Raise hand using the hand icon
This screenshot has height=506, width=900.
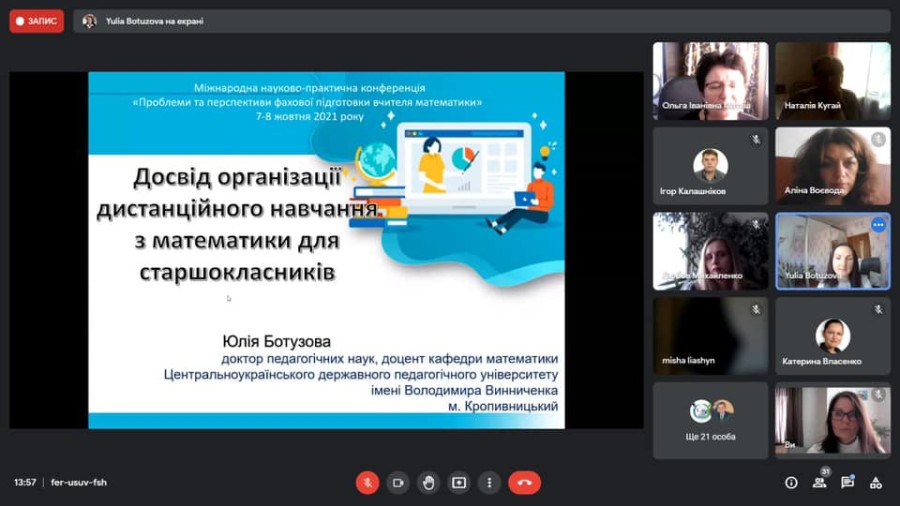coord(428,482)
